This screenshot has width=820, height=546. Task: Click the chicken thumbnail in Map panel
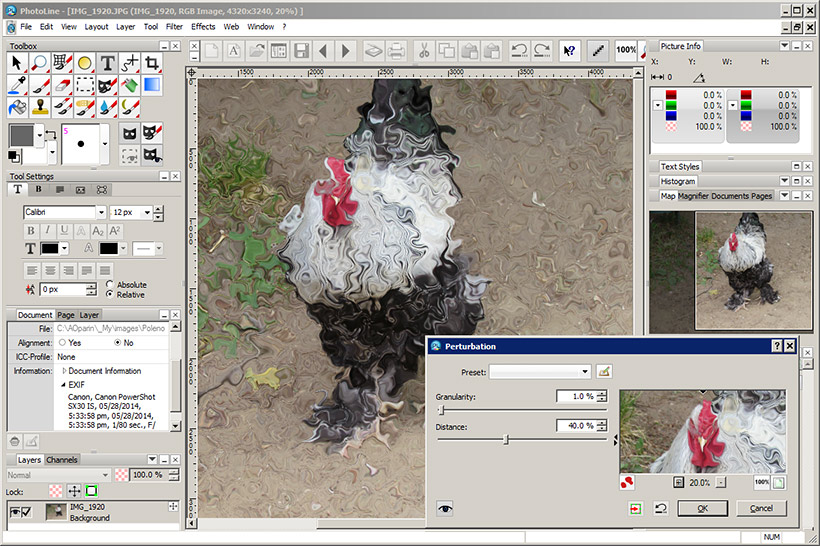(754, 270)
